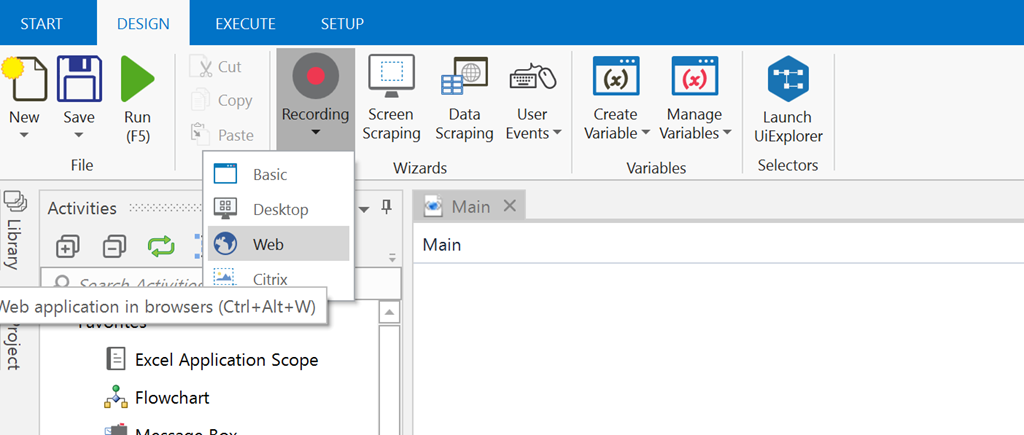This screenshot has height=435, width=1024.
Task: Click the green refresh icon in Activities
Action: (x=161, y=246)
